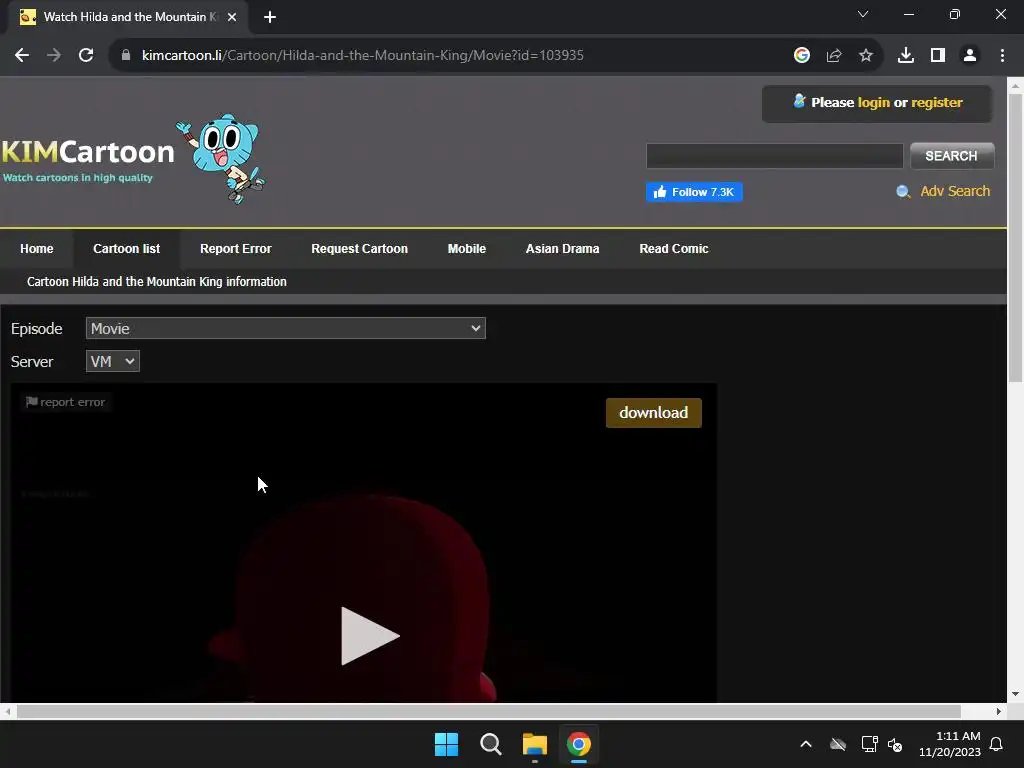Open Request Cartoon page
The image size is (1024, 768).
[359, 249]
